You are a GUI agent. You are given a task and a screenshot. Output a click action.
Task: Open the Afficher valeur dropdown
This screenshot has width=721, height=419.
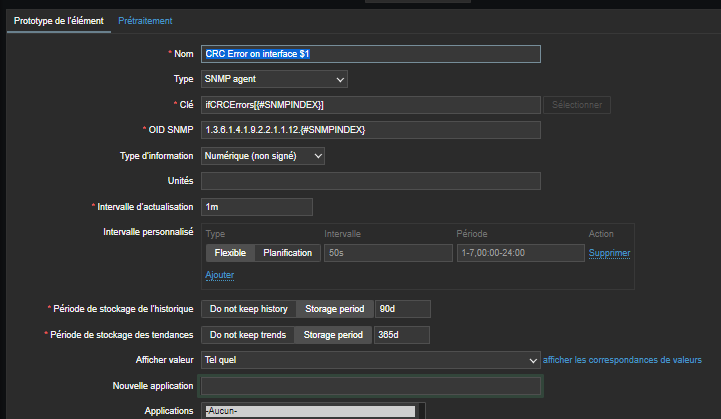370,360
